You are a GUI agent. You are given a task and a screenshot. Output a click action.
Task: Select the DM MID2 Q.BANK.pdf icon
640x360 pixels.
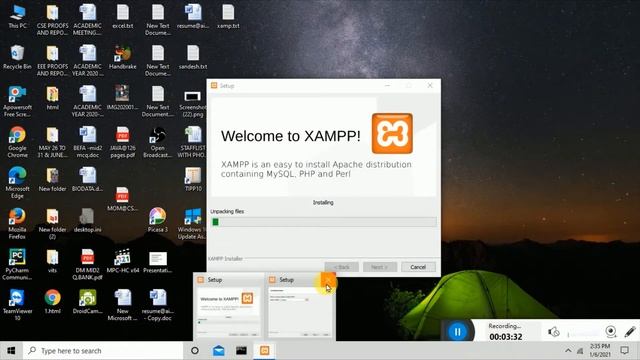click(x=87, y=264)
